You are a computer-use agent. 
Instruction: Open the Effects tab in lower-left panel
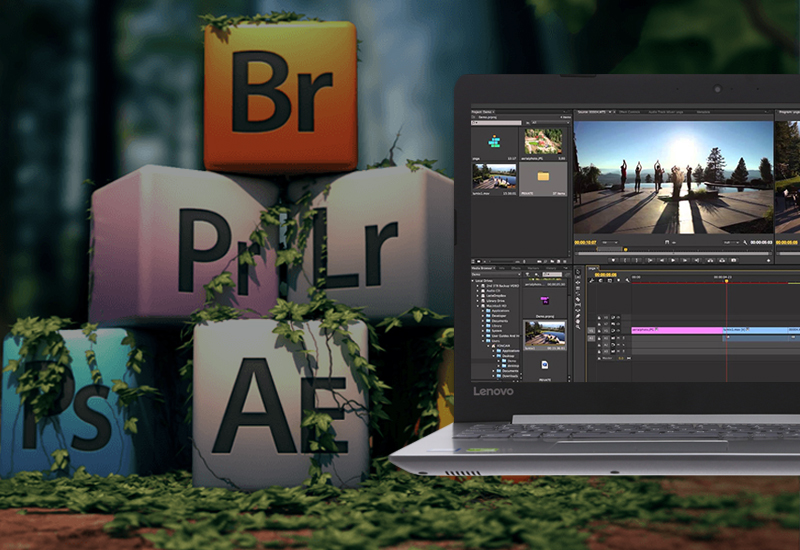tap(516, 268)
